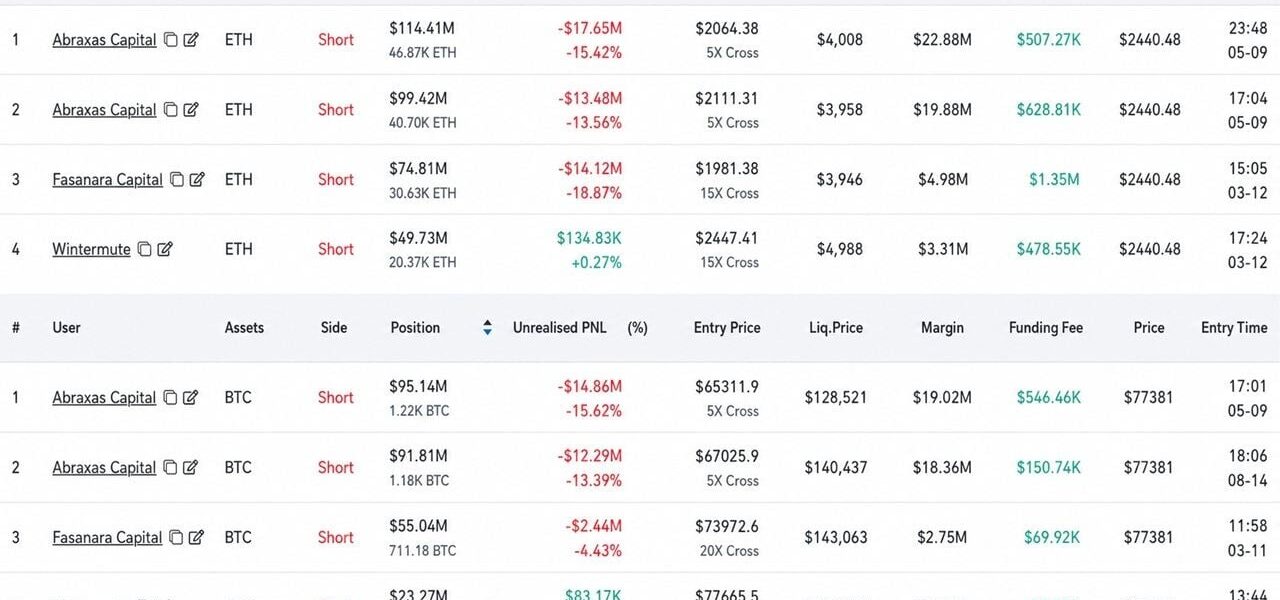Copy Wintermute address icon
Viewport: 1280px width, 600px height.
click(145, 249)
